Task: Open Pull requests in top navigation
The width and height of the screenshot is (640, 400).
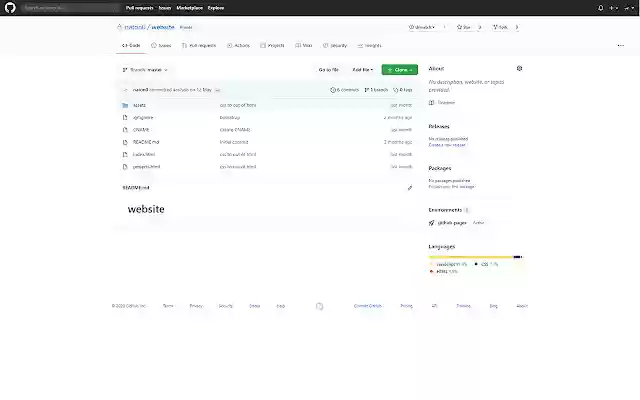Action: point(140,8)
